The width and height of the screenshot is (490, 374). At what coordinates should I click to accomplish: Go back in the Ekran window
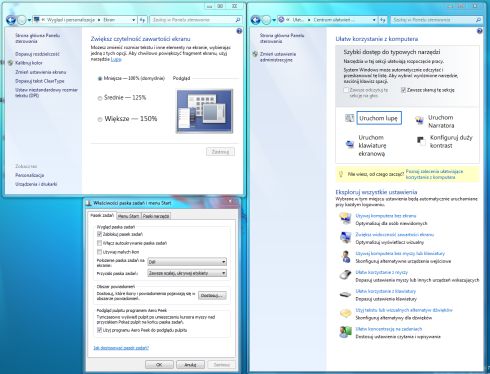(x=11, y=20)
